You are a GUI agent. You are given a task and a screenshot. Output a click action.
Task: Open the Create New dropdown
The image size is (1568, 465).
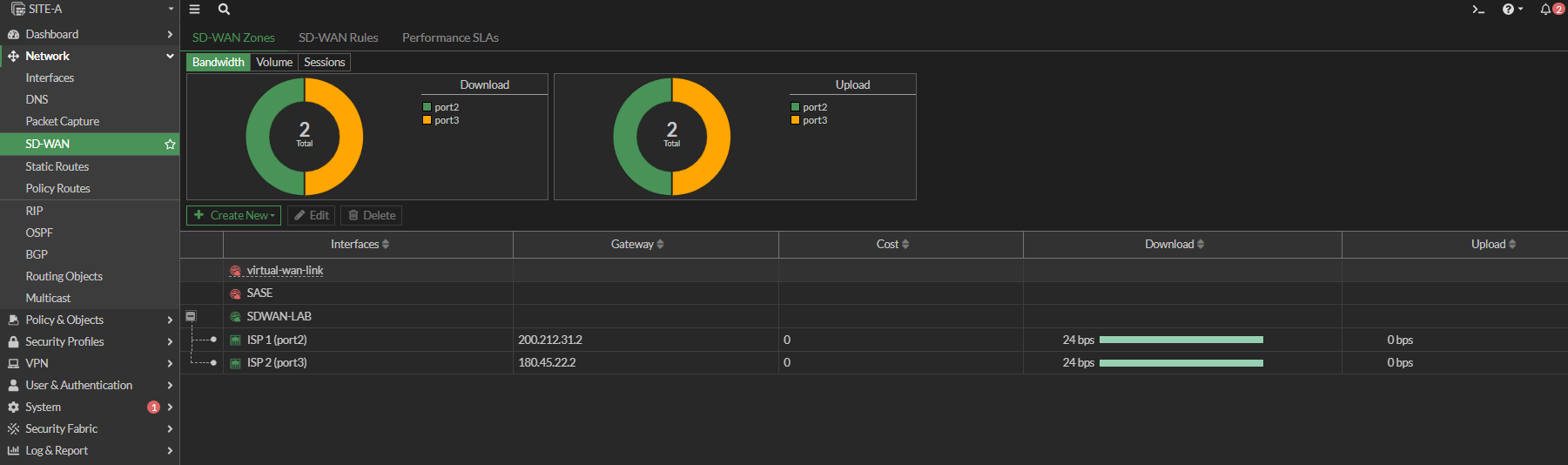click(233, 216)
